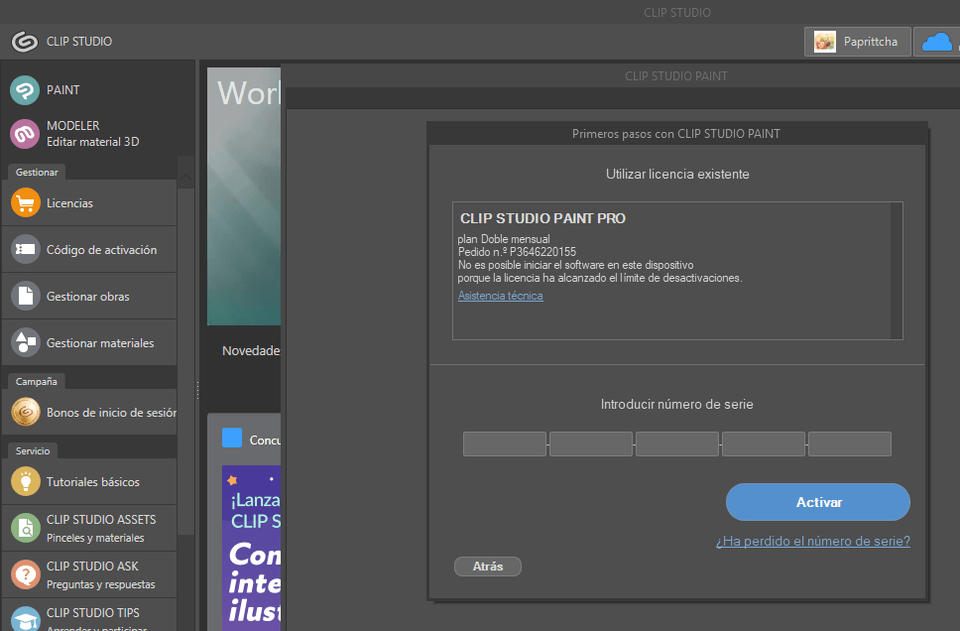This screenshot has width=960, height=631.
Task: Focus the fourth serial number field
Action: click(763, 444)
